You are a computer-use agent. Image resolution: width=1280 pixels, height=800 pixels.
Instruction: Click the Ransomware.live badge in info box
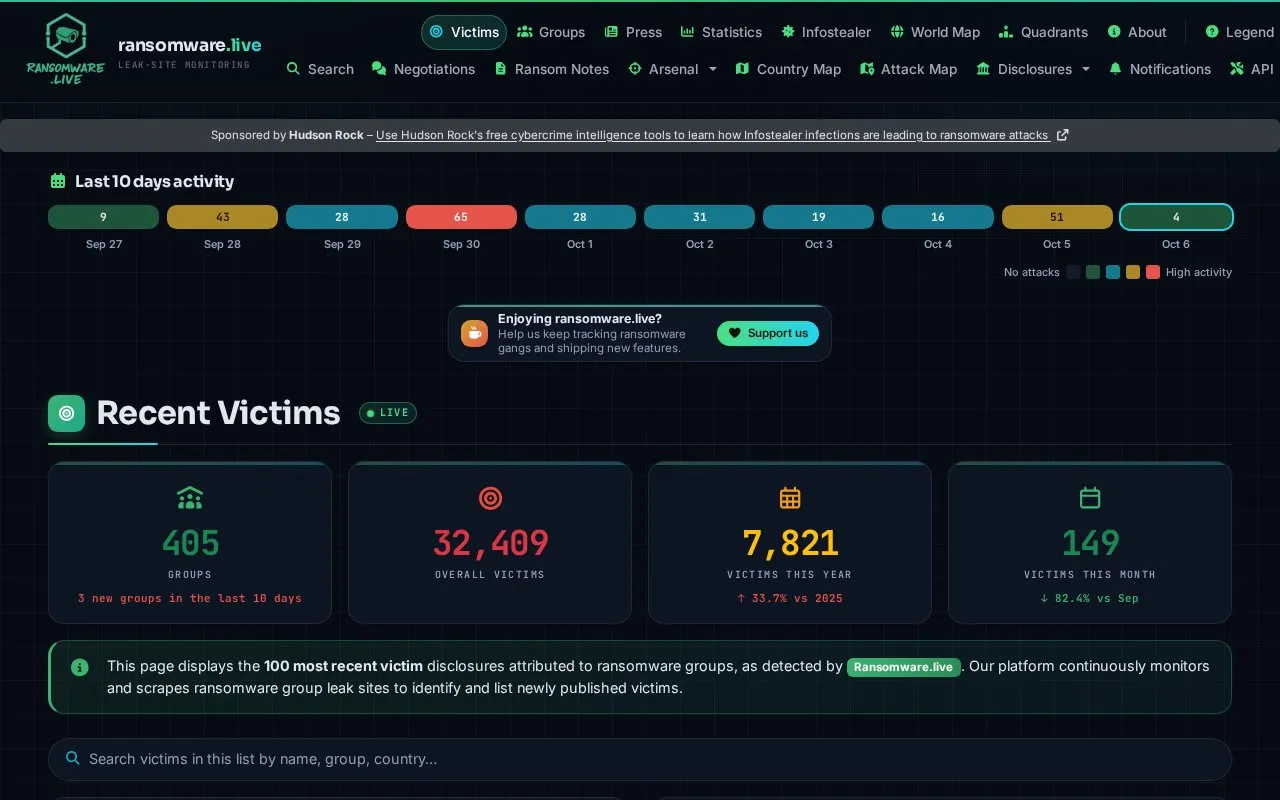pos(904,667)
